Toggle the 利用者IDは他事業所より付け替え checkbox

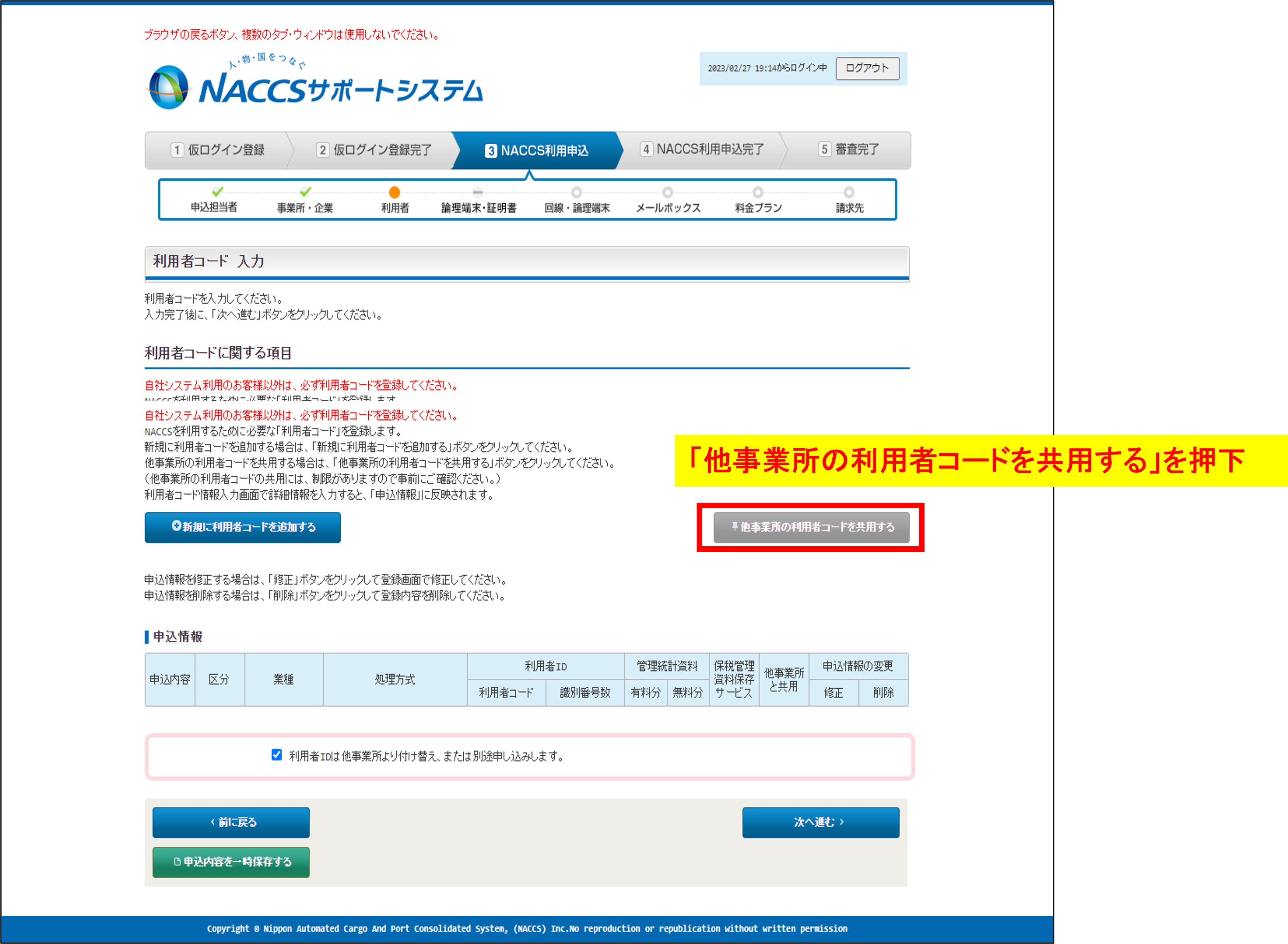[x=277, y=755]
